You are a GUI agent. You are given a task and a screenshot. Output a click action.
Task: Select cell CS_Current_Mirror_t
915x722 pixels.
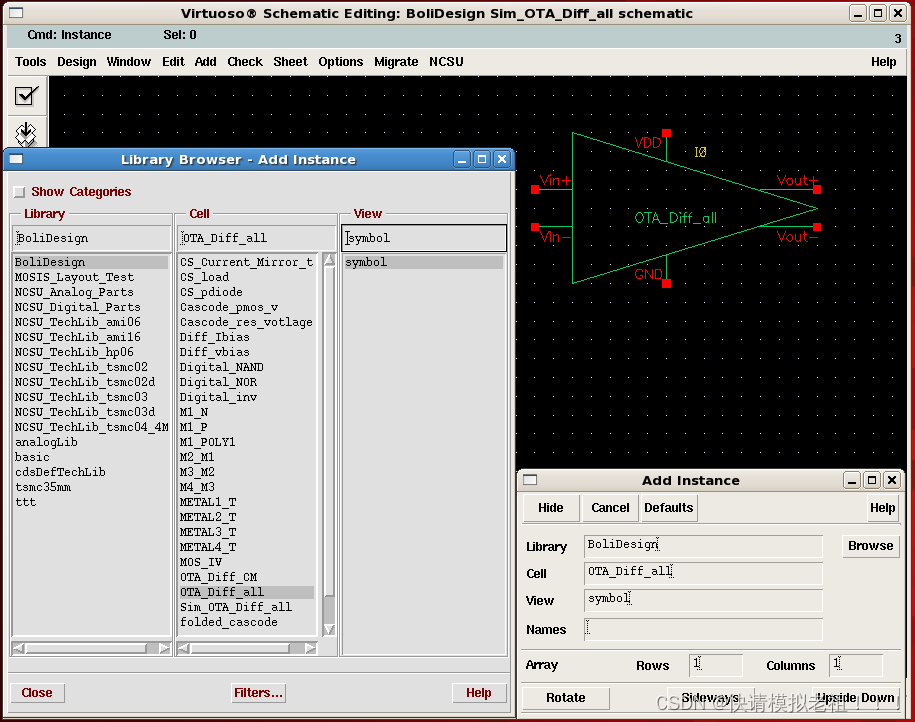(x=246, y=262)
